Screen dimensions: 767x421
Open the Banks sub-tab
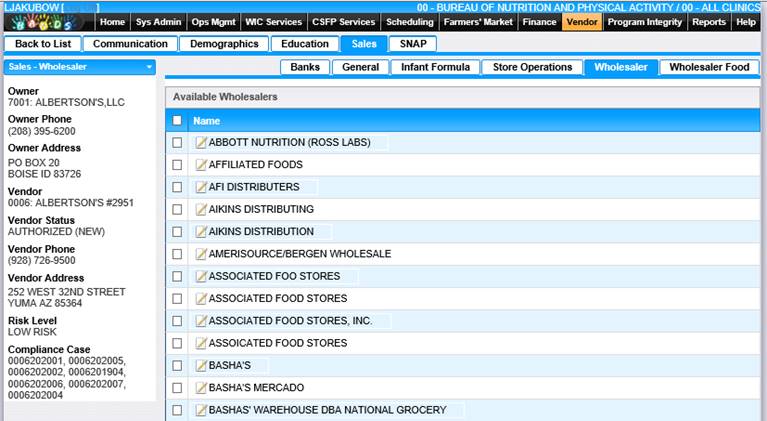[x=305, y=67]
